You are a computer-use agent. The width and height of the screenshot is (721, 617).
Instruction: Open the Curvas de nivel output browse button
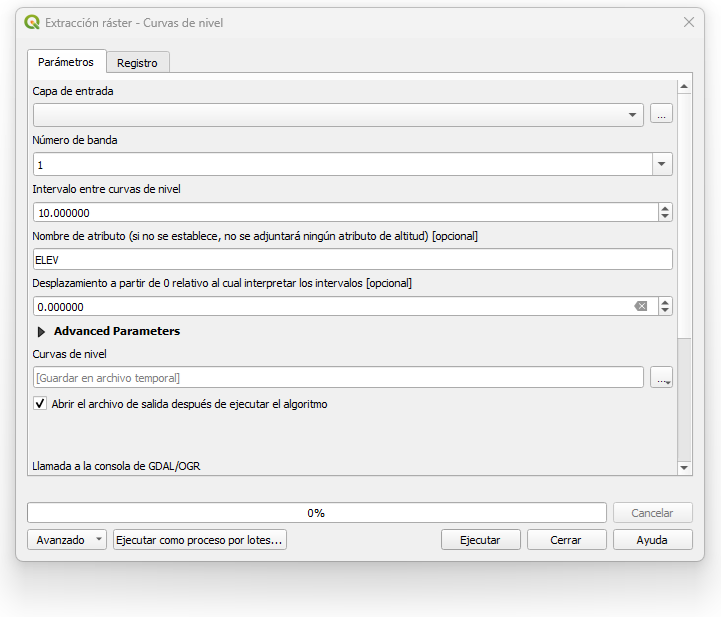661,377
